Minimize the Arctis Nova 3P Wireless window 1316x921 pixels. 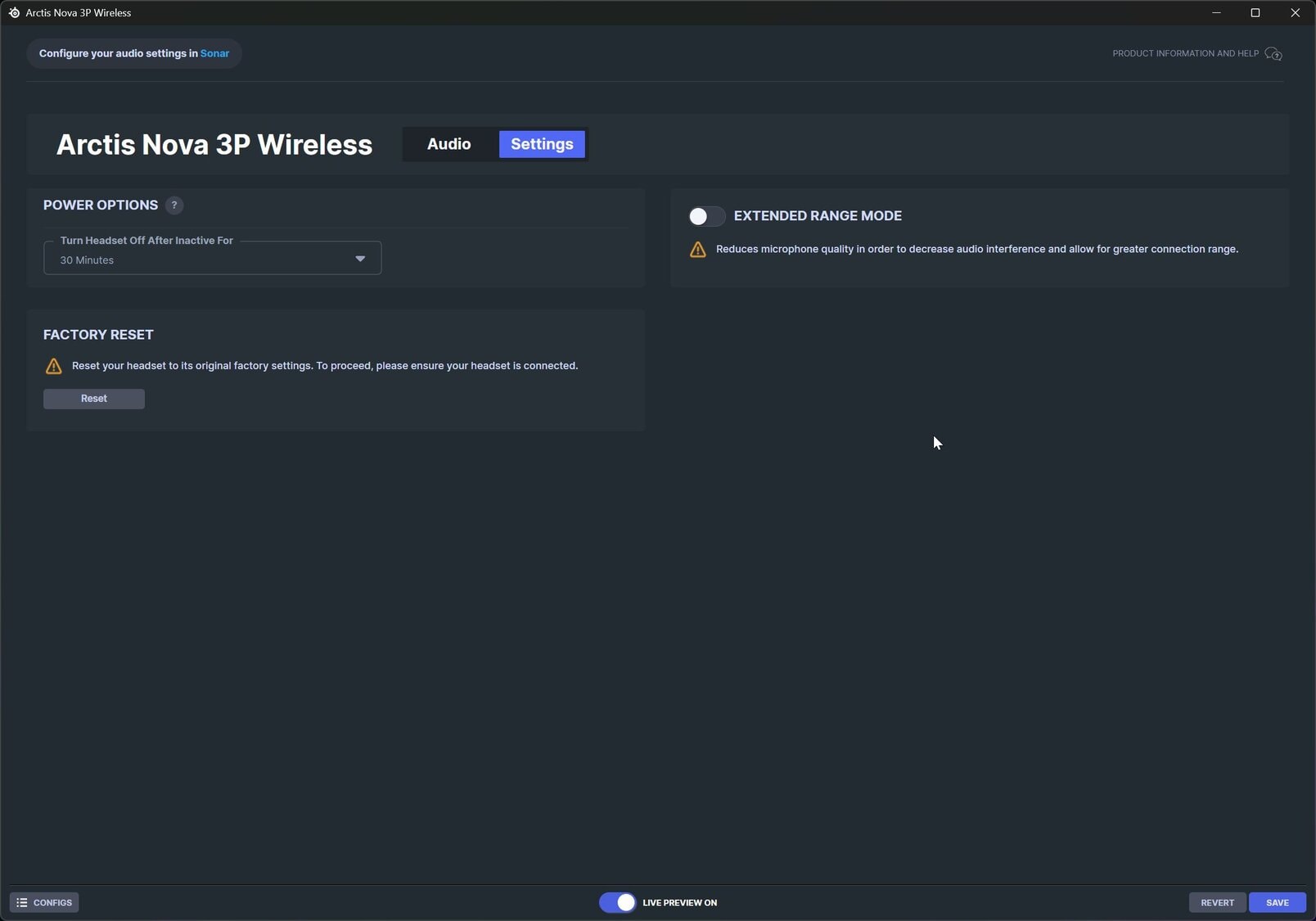pyautogui.click(x=1216, y=12)
